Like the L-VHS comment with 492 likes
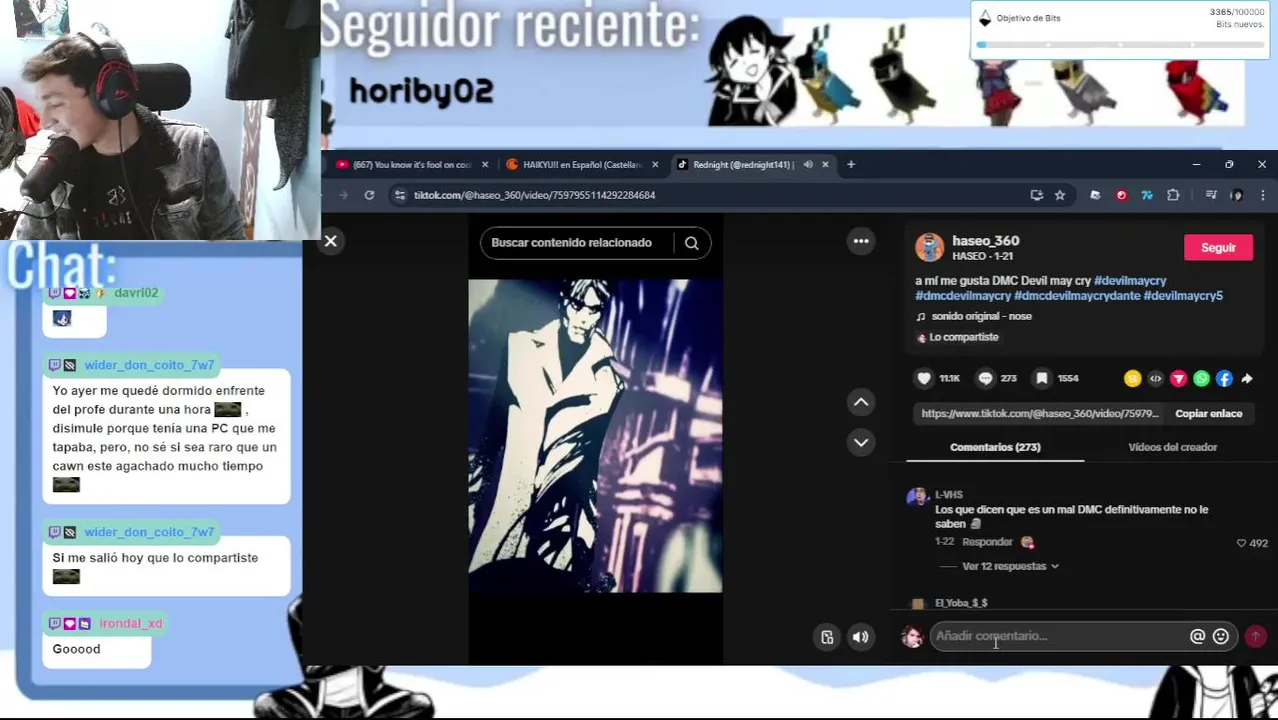The image size is (1278, 720). pyautogui.click(x=1241, y=543)
